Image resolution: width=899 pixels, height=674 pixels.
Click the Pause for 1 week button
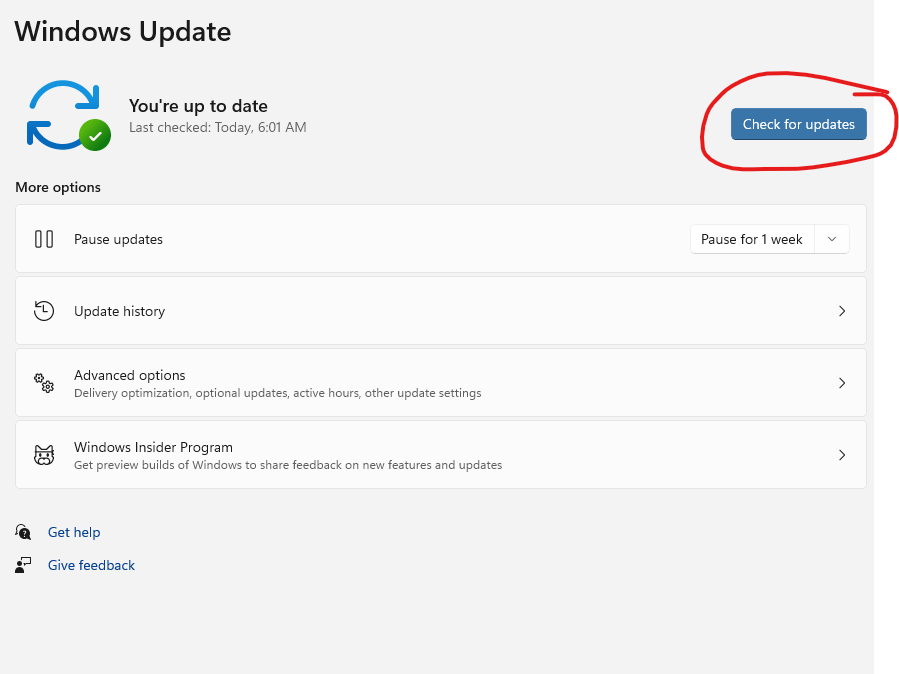click(752, 239)
